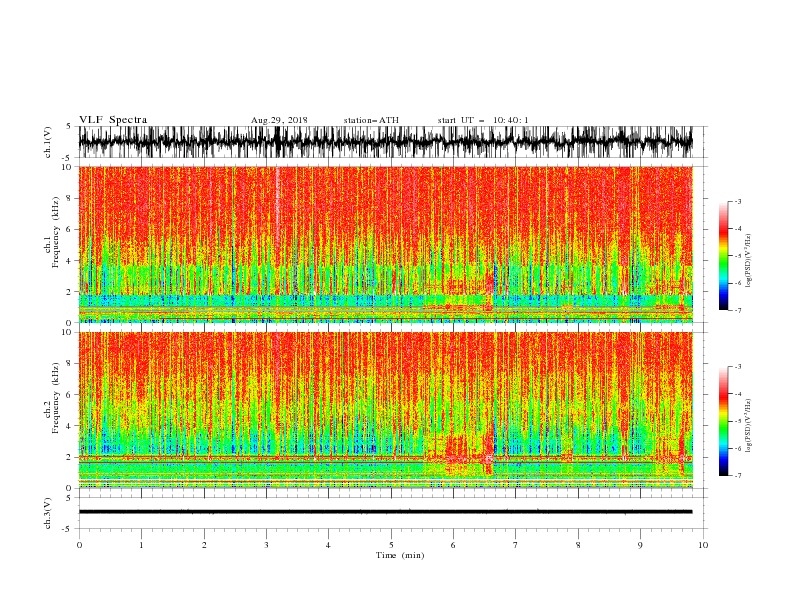792x612 pixels.
Task: Click the ch.3 flat voltage trace
Action: click(x=385, y=512)
